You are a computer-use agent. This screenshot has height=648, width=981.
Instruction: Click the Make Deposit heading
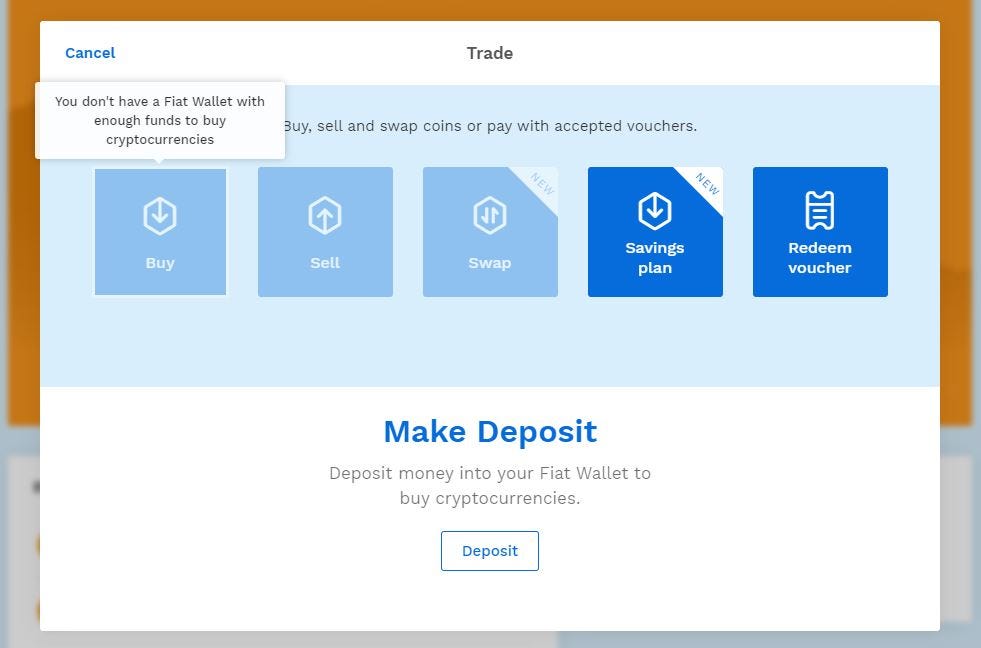490,432
